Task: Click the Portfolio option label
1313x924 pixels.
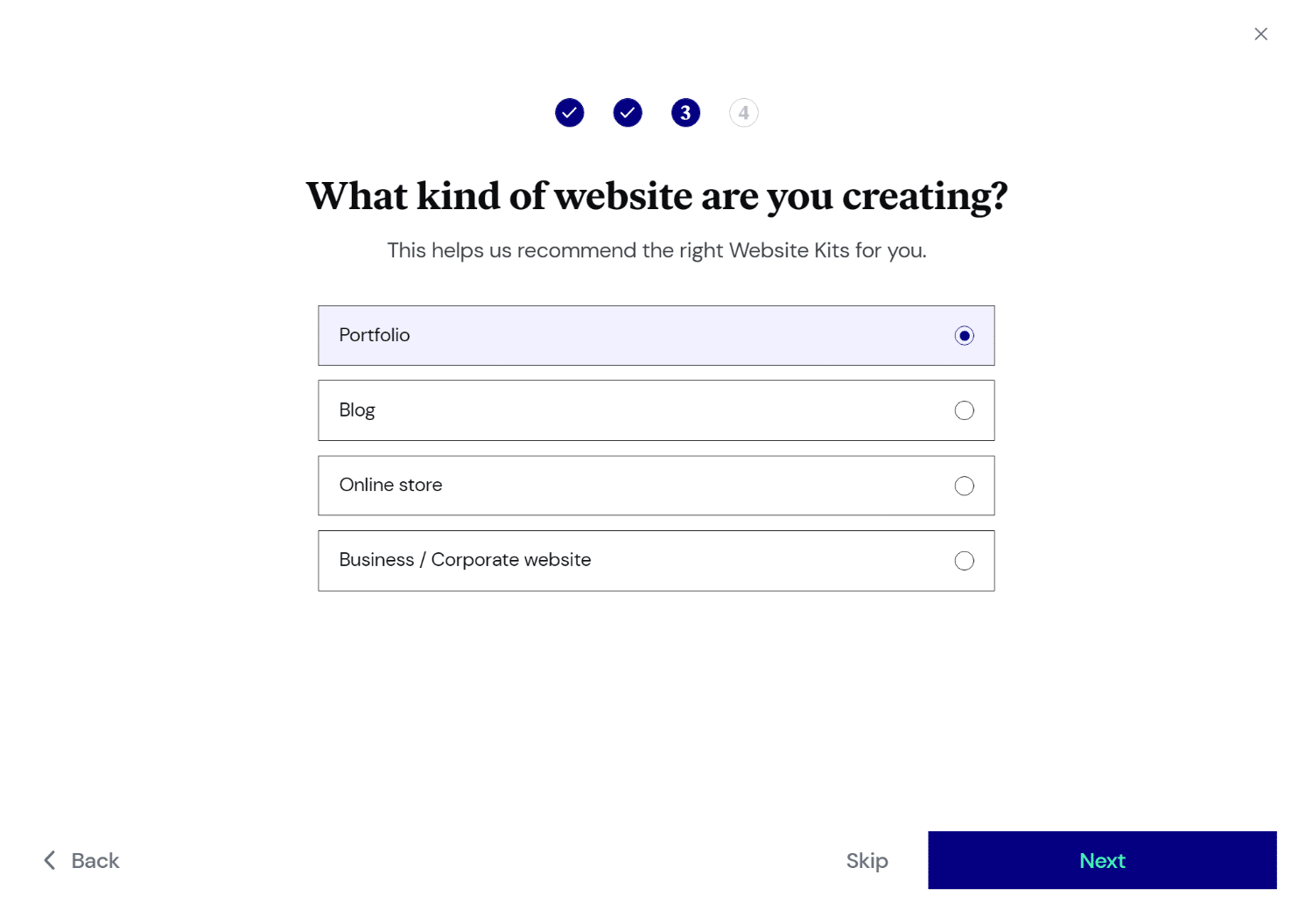Action: point(375,335)
